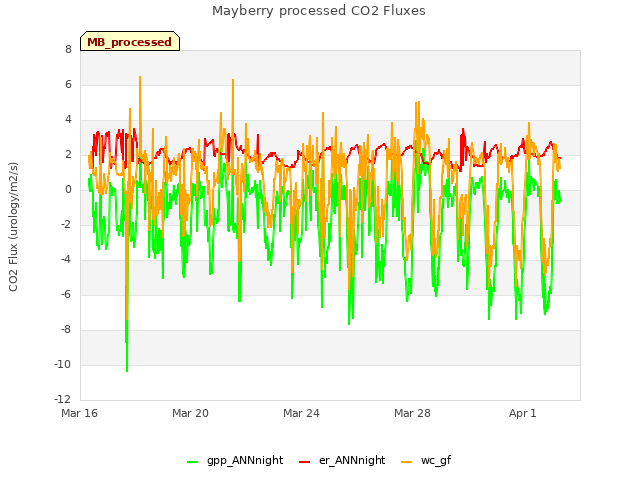
Task: Click the Mar 20 x-axis label
Action: pos(190,413)
